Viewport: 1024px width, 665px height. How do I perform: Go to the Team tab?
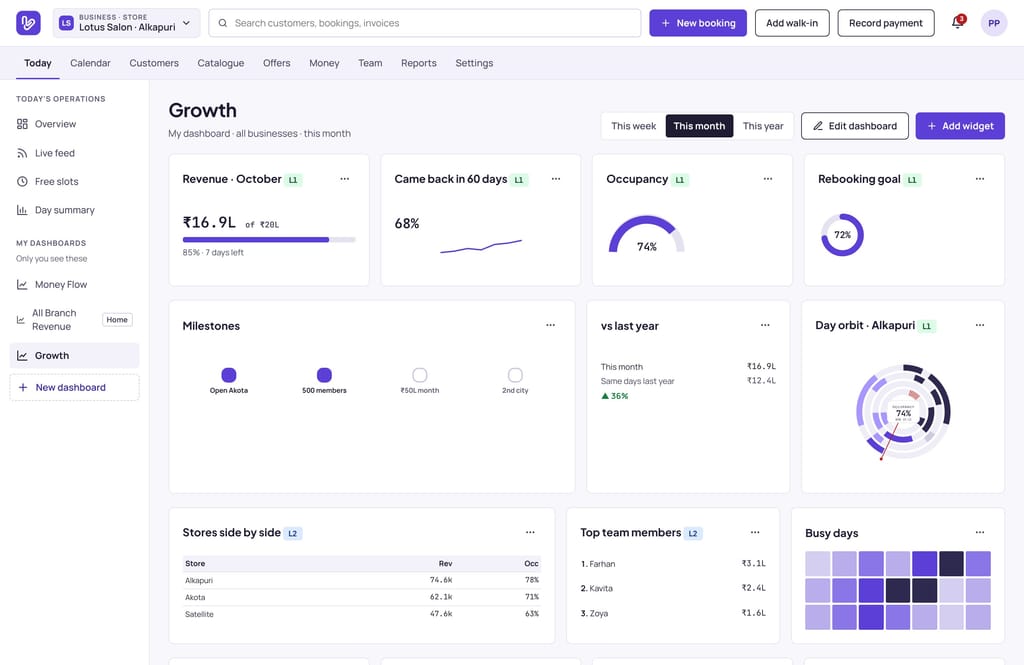point(370,63)
